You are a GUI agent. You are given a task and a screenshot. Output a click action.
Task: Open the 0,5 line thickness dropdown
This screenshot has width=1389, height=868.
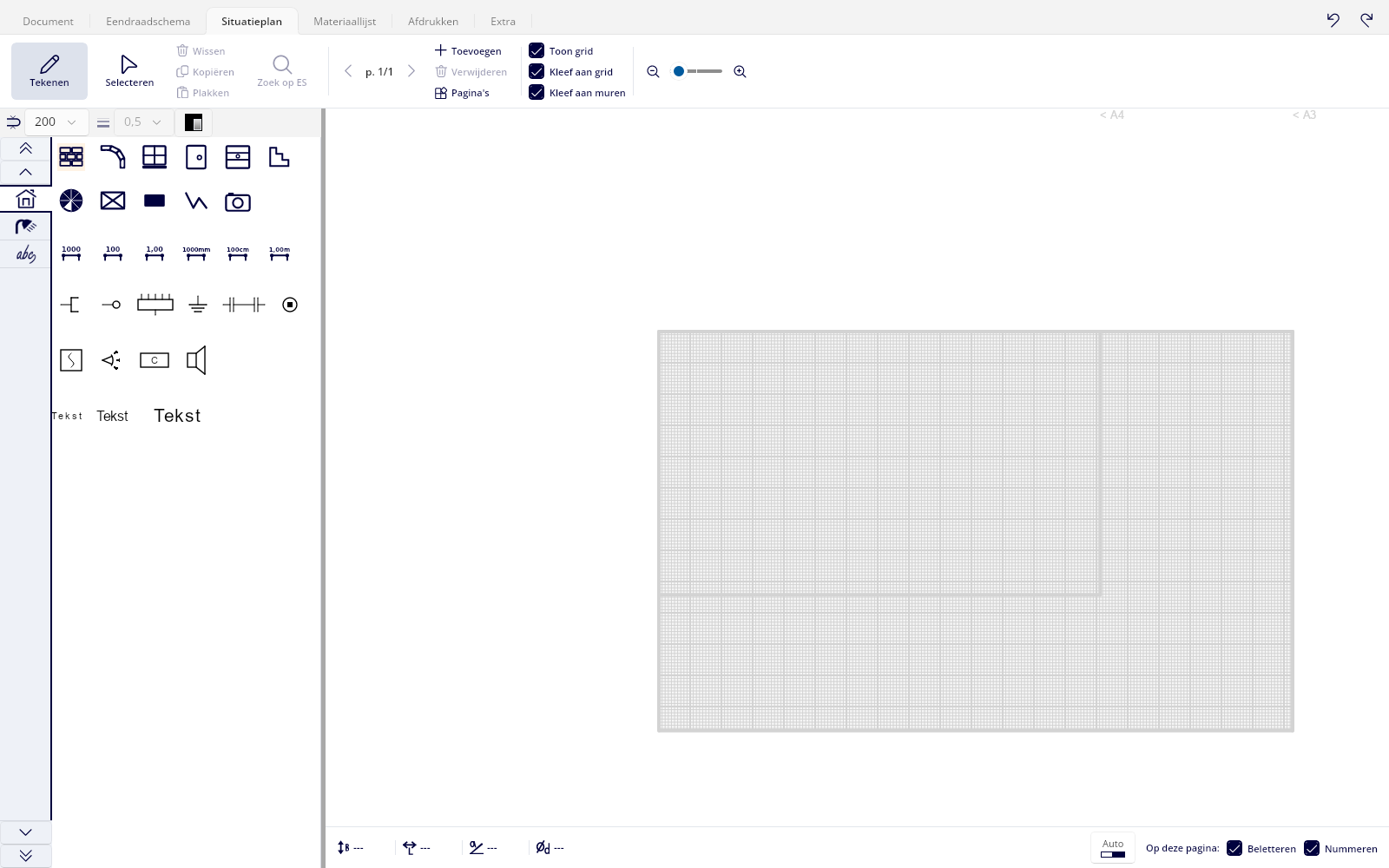144,122
